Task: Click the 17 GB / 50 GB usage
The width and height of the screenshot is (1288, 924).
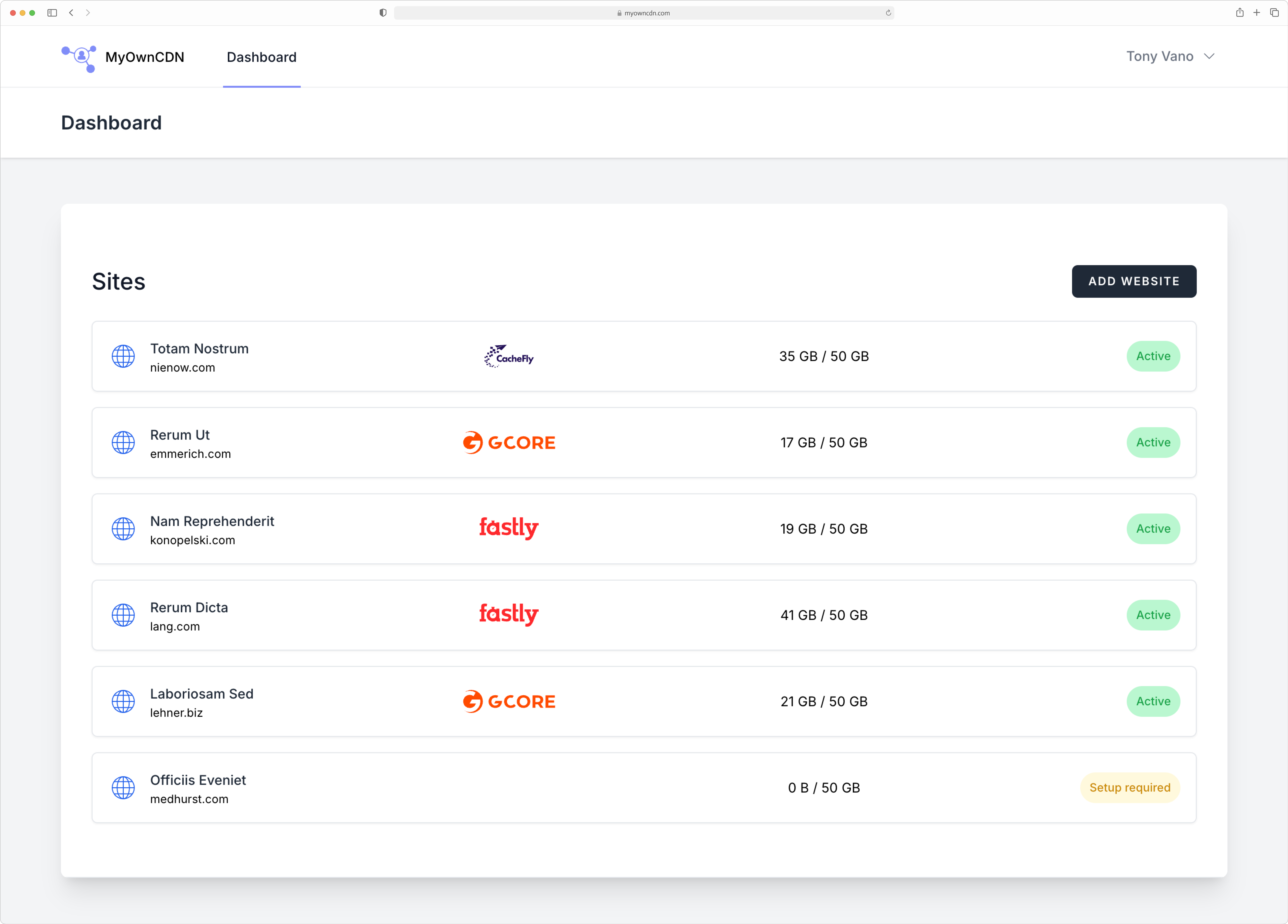Action: tap(824, 443)
